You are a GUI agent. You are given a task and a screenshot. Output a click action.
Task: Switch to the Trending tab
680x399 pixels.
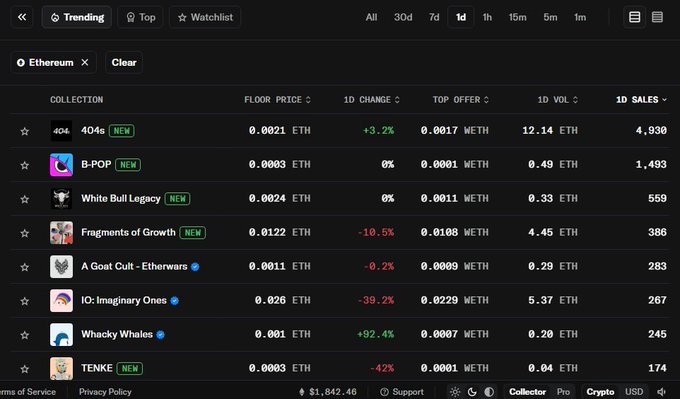77,17
